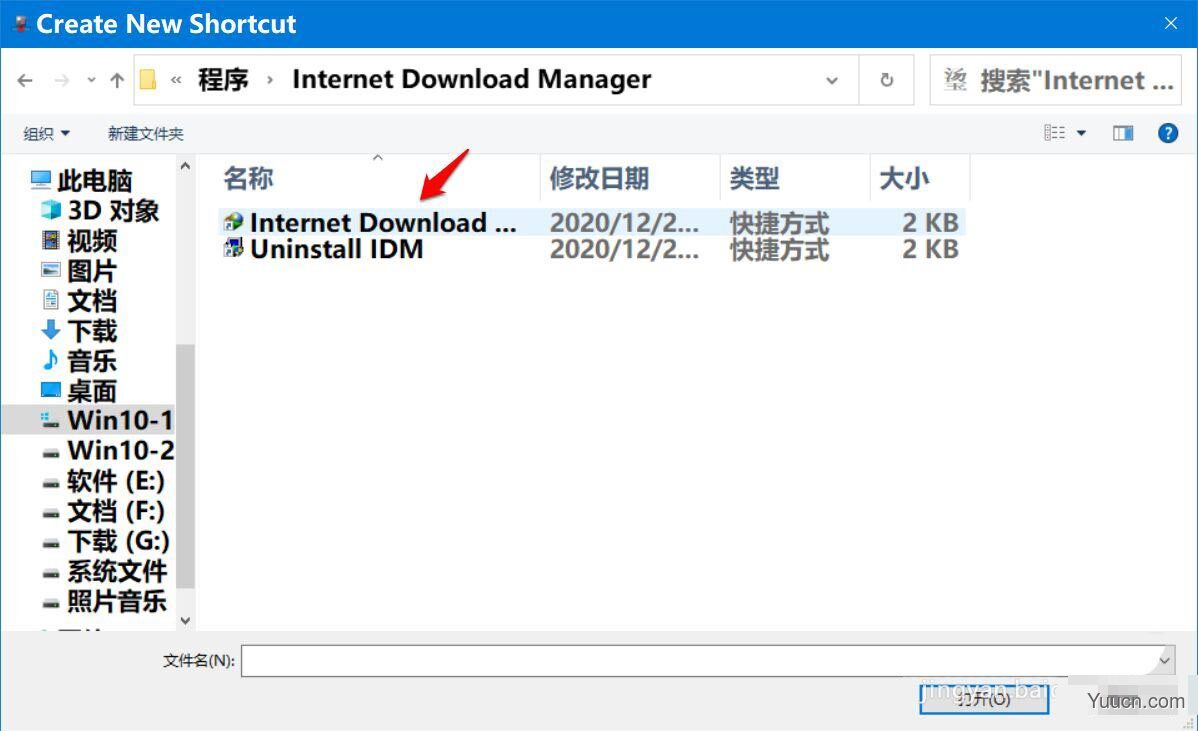Click the search box for Internet folder
Viewport: 1198px width, 731px height.
1055,80
